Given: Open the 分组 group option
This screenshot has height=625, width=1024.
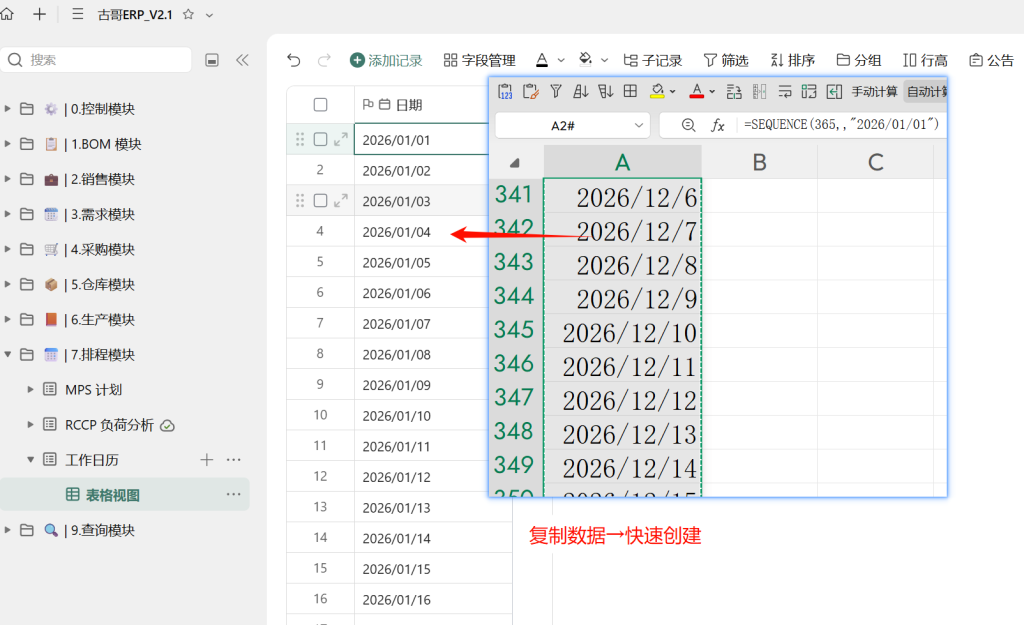Looking at the screenshot, I should (x=859, y=61).
